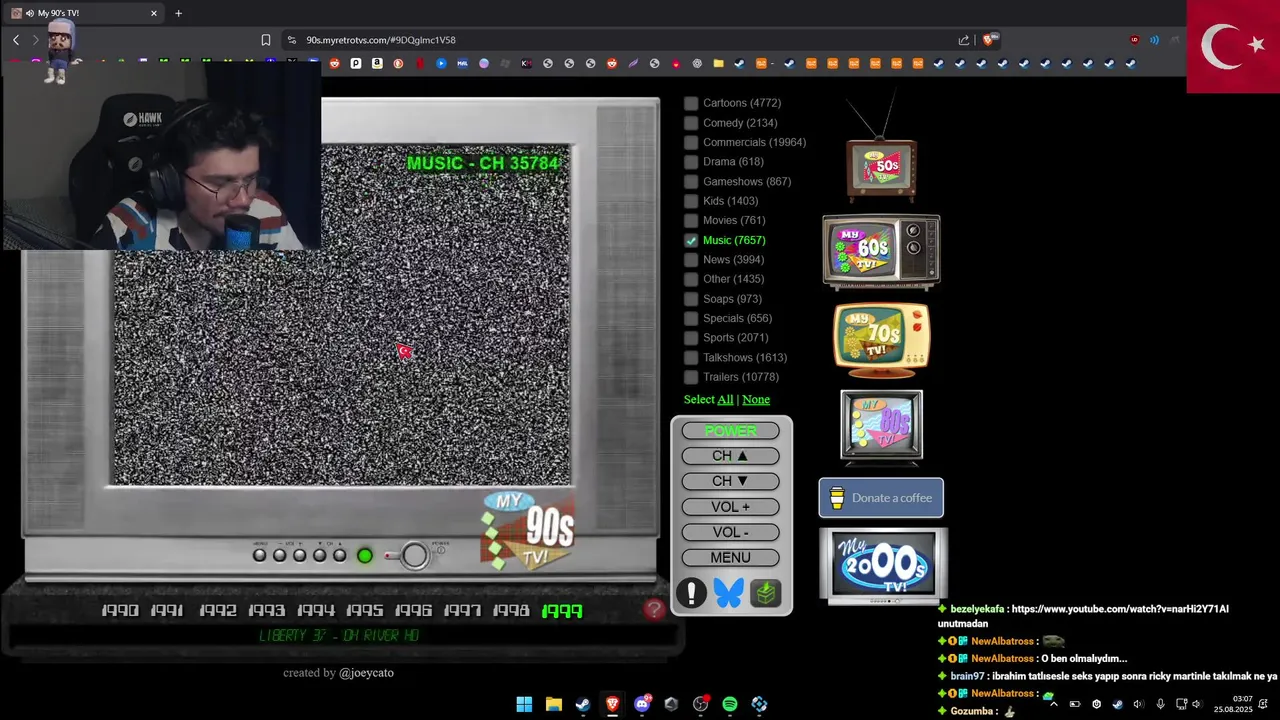Open the red question mark help
Image resolution: width=1280 pixels, height=720 pixels.
point(654,609)
